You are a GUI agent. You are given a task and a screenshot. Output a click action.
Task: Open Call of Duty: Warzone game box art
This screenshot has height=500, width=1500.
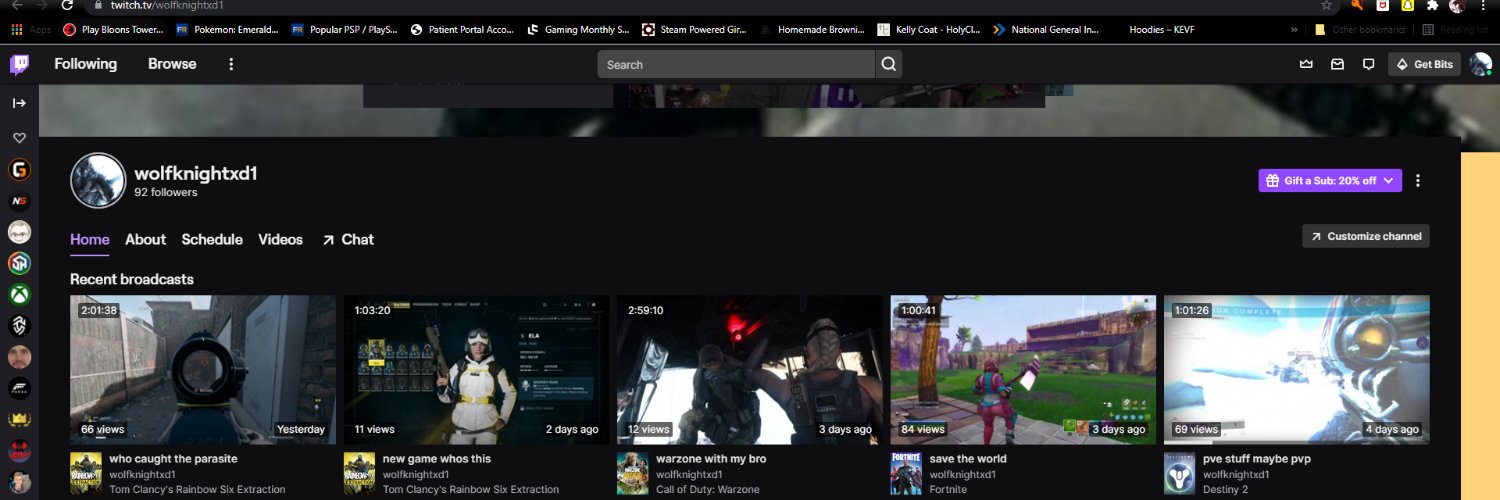coord(633,474)
